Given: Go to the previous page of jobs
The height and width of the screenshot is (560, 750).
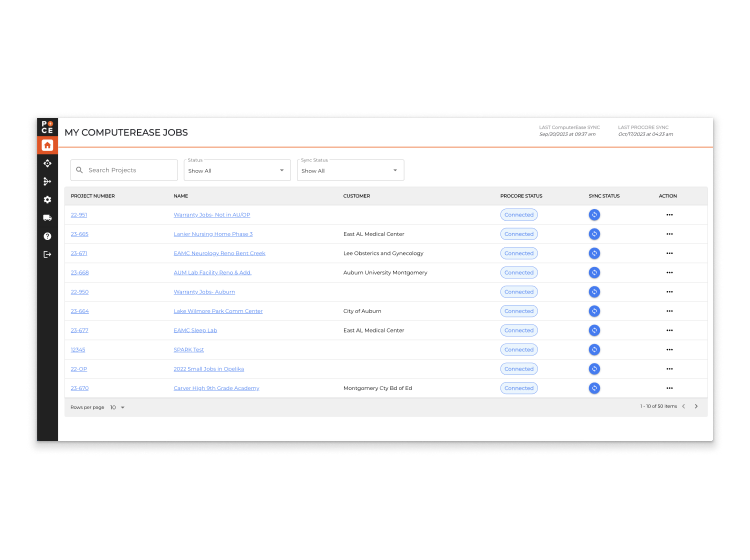Looking at the screenshot, I should [x=684, y=406].
